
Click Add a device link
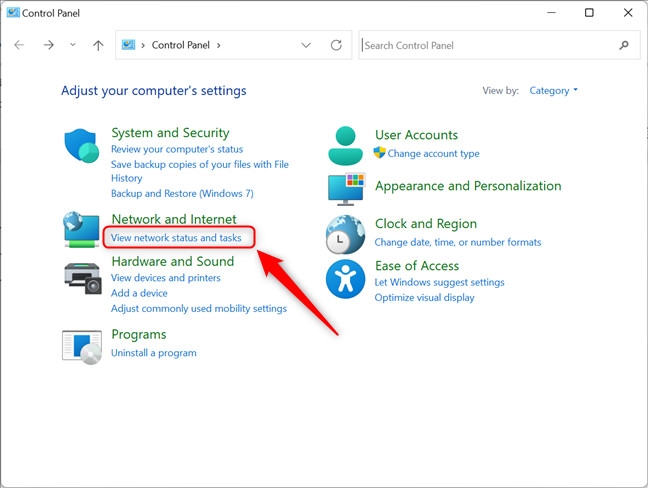tap(139, 293)
